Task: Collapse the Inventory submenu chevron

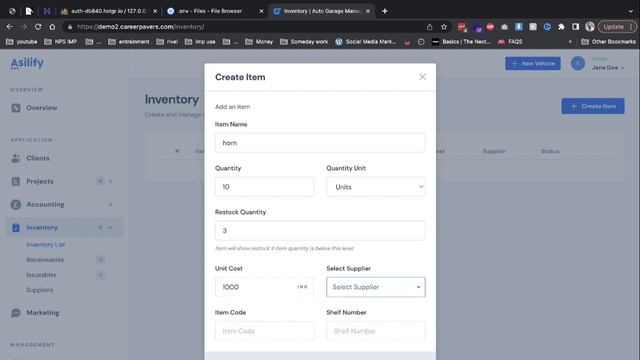Action: pos(110,227)
